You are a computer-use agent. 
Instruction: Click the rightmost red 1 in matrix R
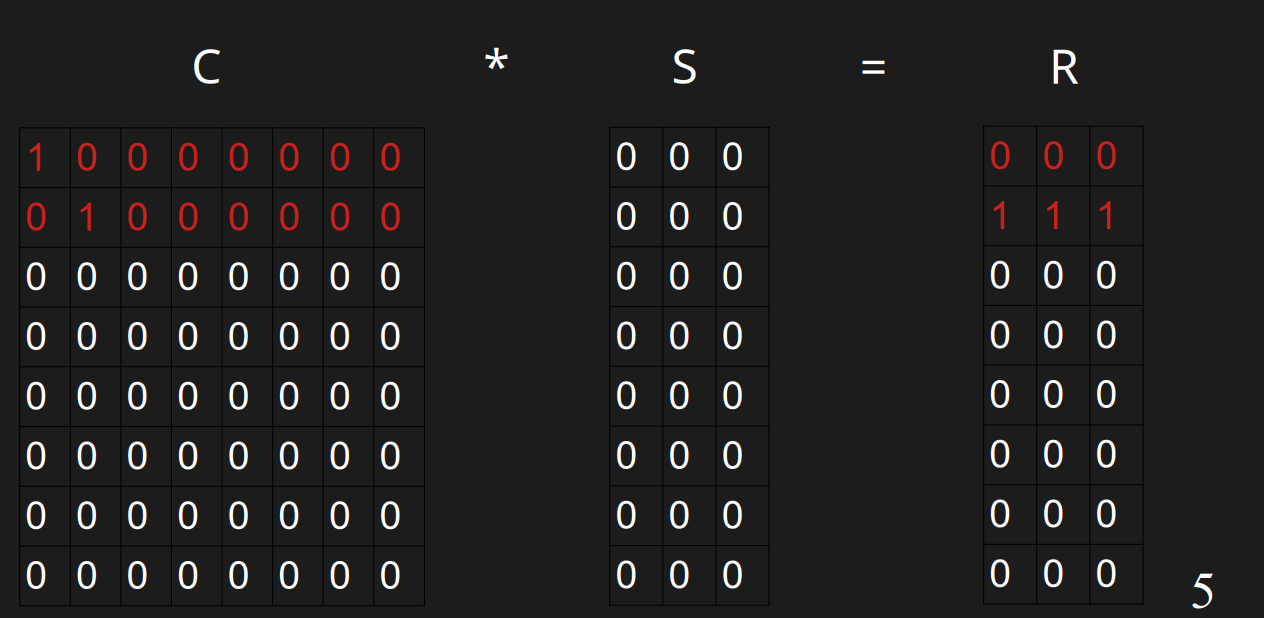pos(1106,216)
